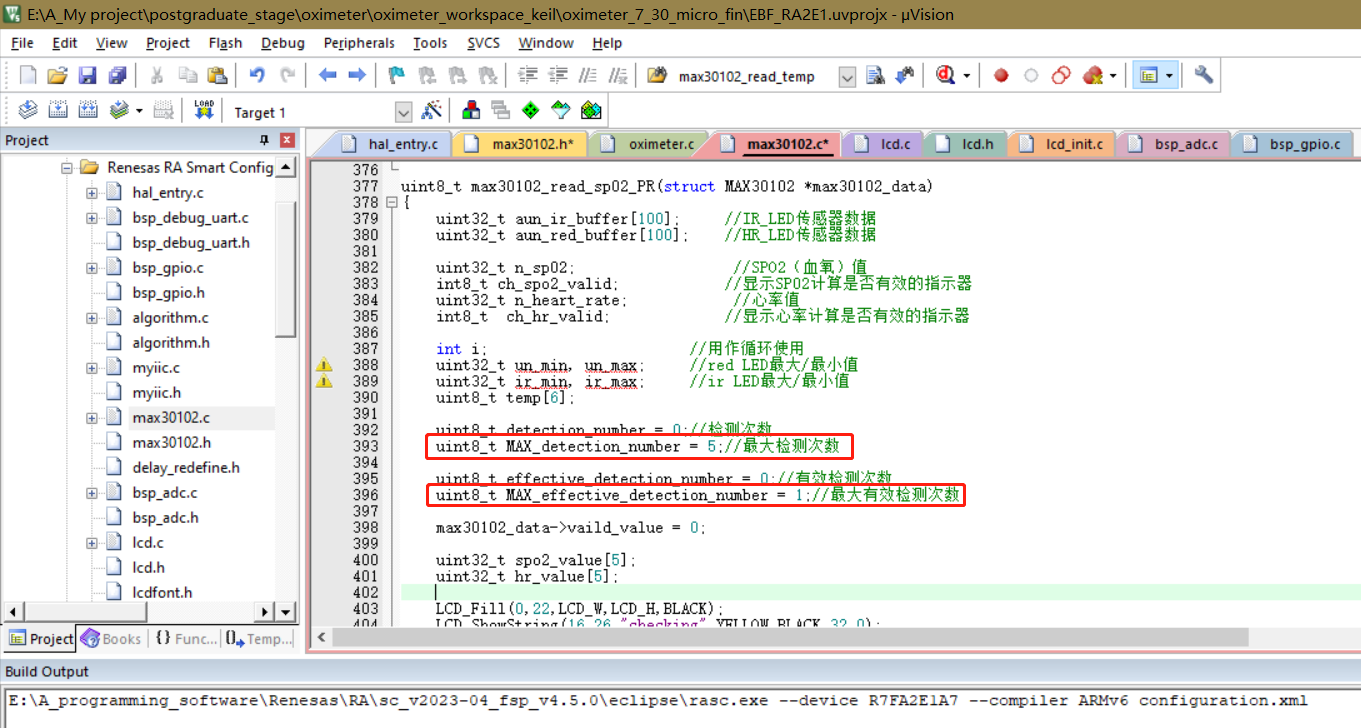The height and width of the screenshot is (728, 1361).
Task: Open the Debug menu
Action: [x=283, y=43]
